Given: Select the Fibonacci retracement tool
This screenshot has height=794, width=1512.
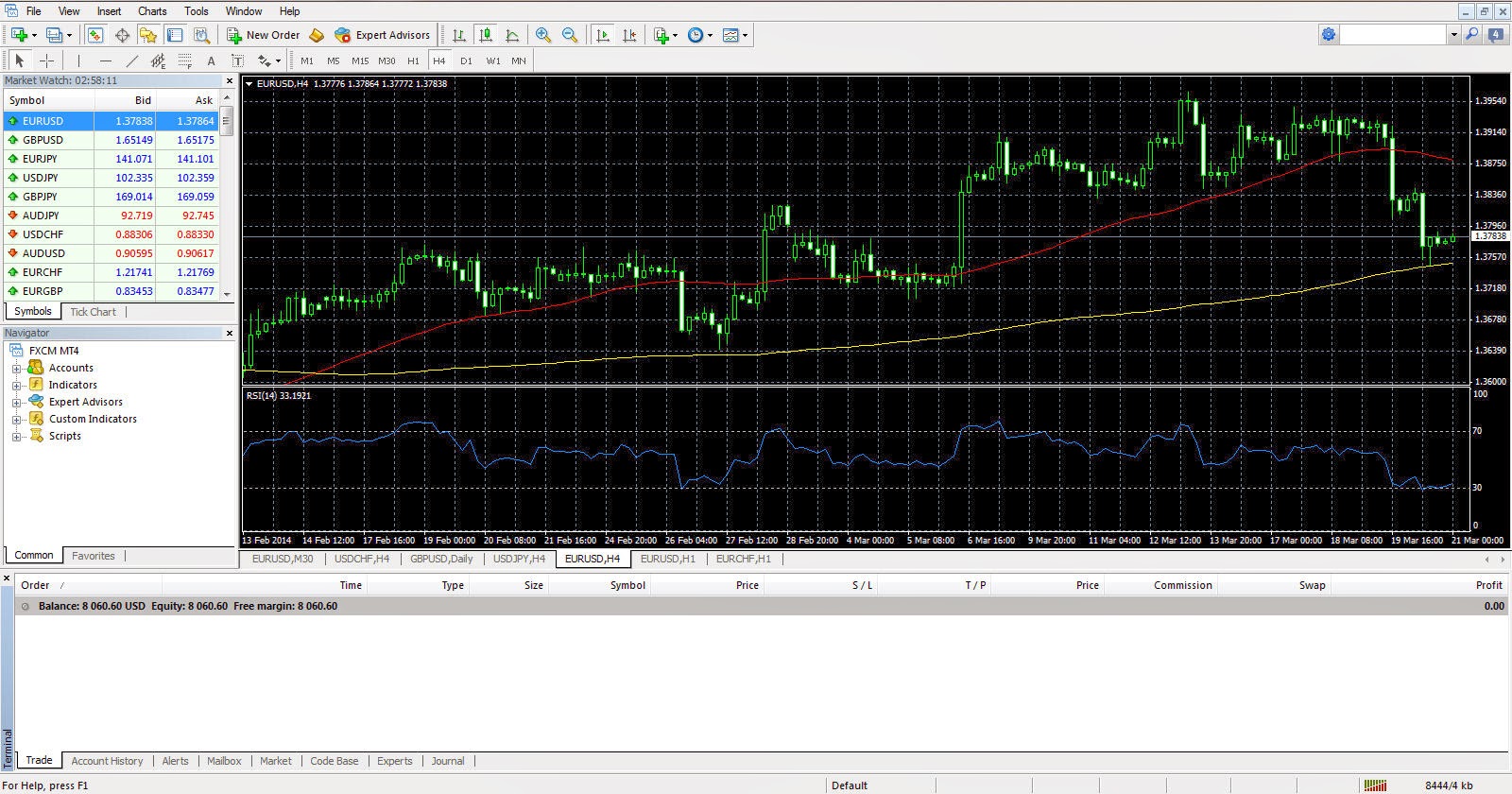Looking at the screenshot, I should (x=184, y=60).
